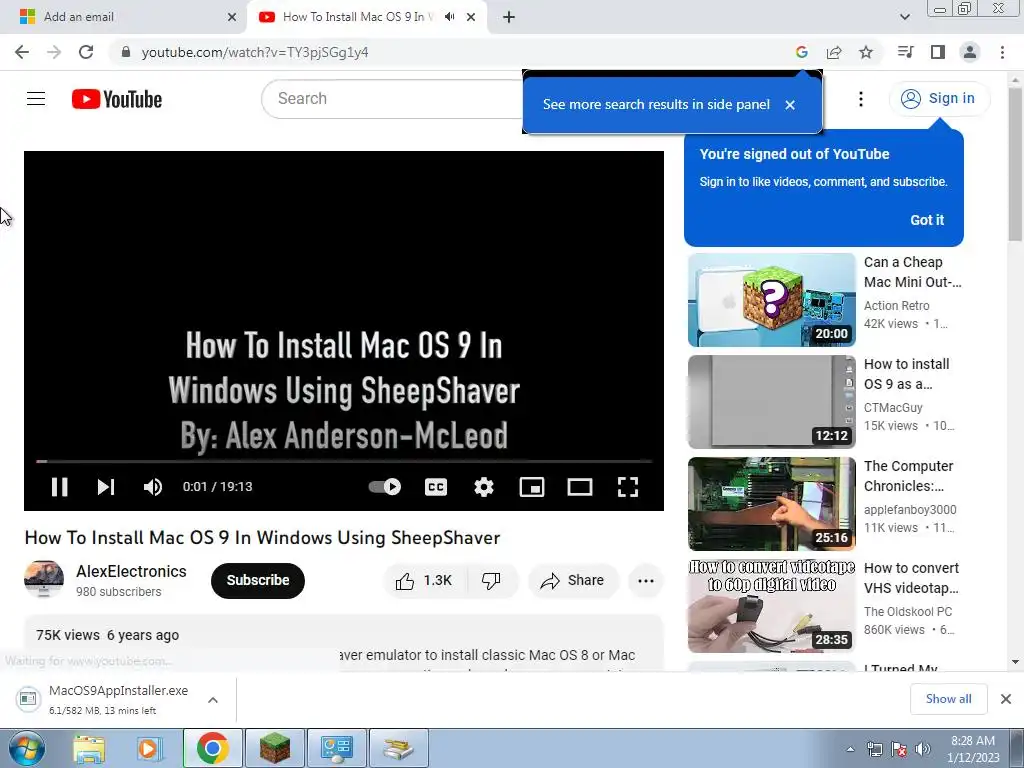The width and height of the screenshot is (1024, 768).
Task: Focus the YouTube Search field
Action: tap(392, 99)
